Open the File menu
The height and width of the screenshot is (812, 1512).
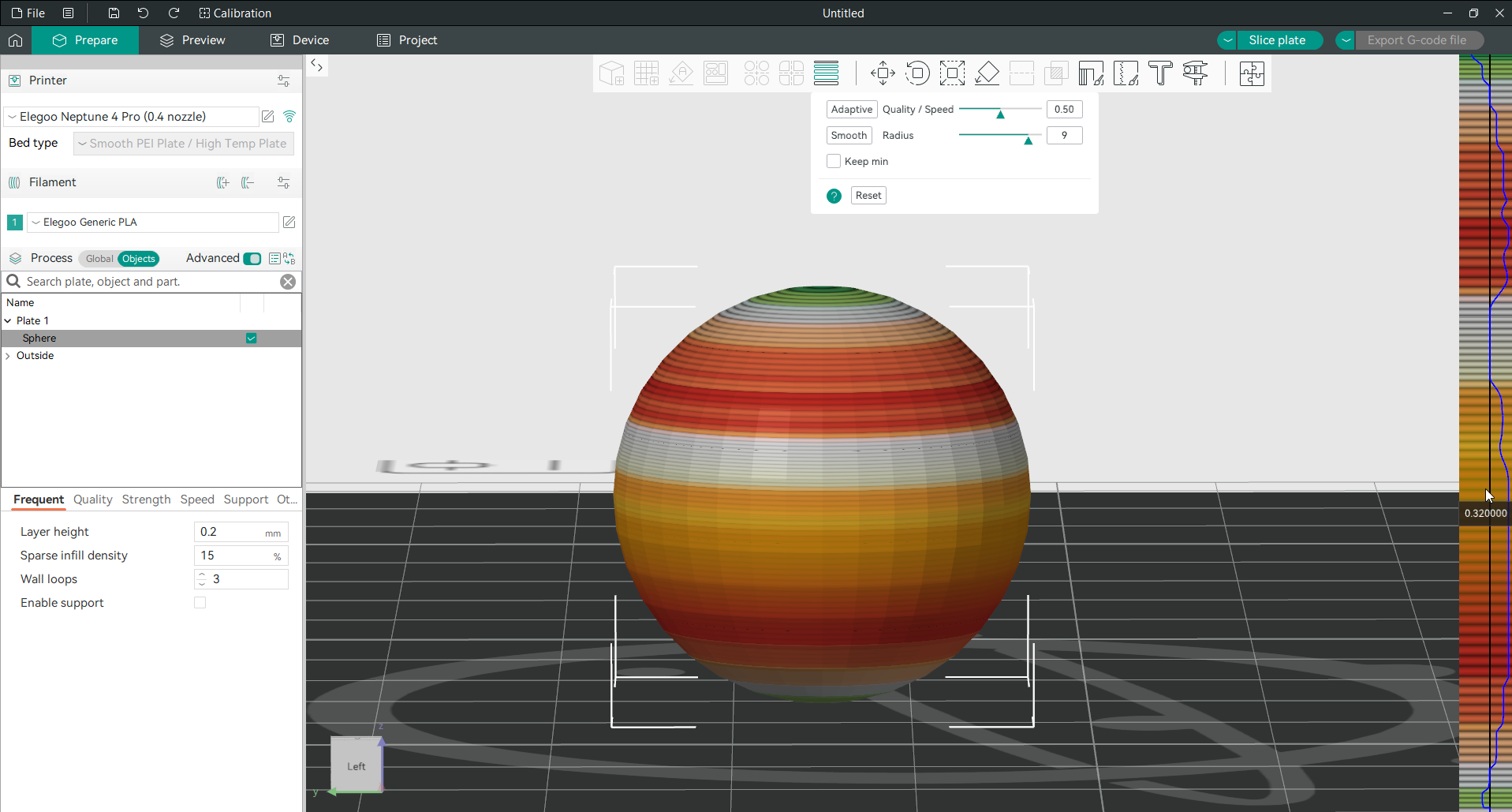click(28, 13)
